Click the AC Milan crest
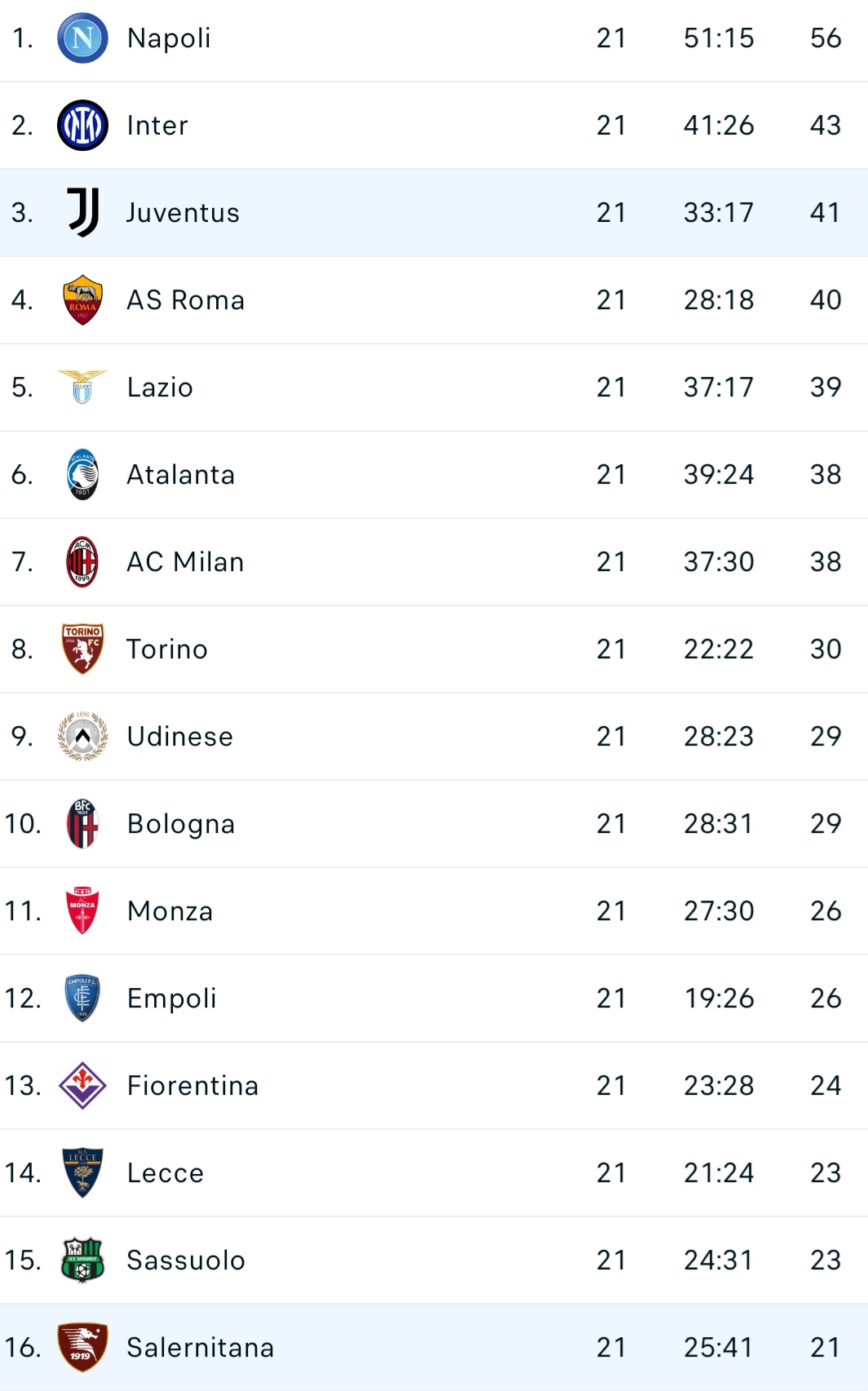 tap(82, 561)
